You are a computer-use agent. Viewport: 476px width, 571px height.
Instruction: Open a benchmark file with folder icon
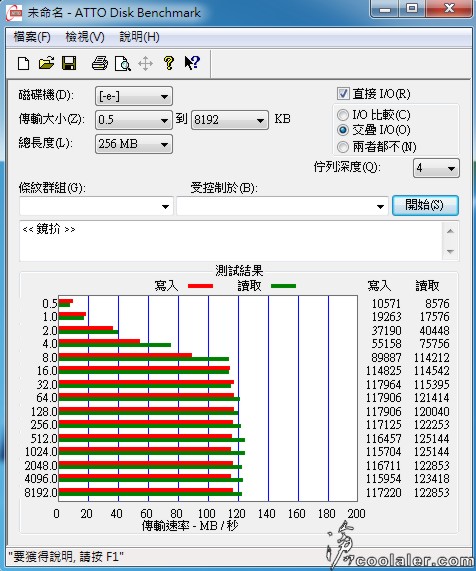coord(47,63)
